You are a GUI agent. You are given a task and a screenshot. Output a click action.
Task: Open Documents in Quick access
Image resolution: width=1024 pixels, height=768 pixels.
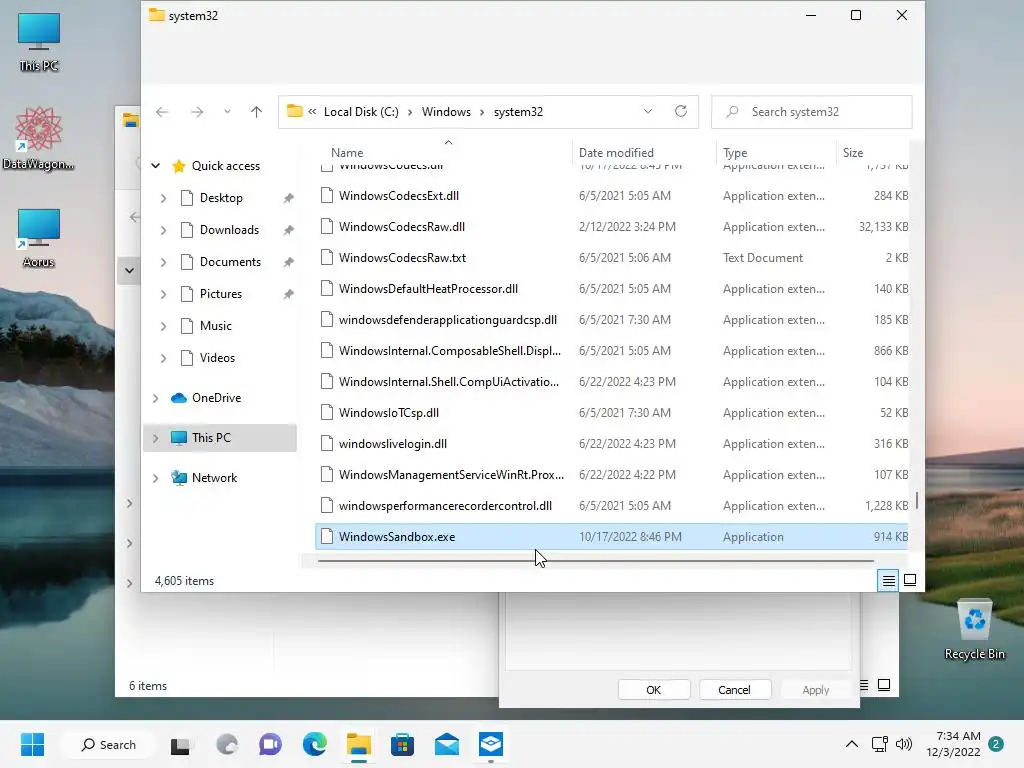click(230, 262)
